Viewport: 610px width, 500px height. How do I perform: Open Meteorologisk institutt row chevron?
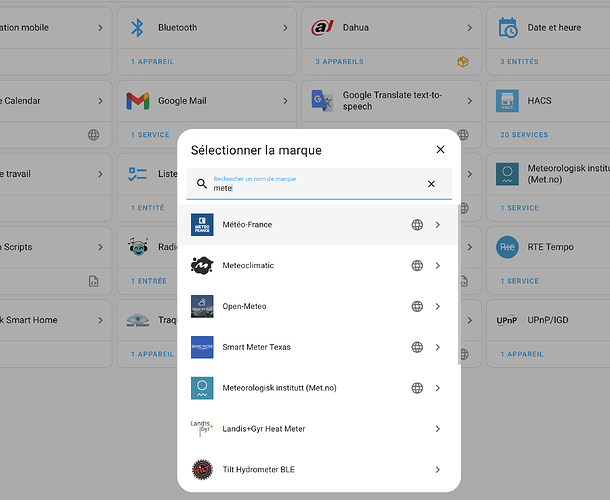[438, 388]
